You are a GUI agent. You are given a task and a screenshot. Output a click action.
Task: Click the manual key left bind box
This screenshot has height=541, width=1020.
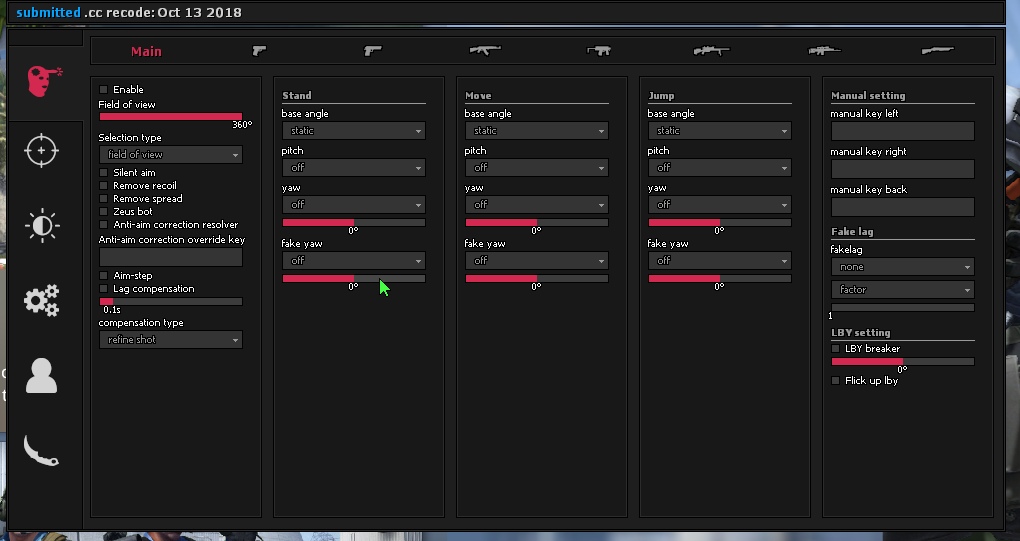pyautogui.click(x=902, y=131)
